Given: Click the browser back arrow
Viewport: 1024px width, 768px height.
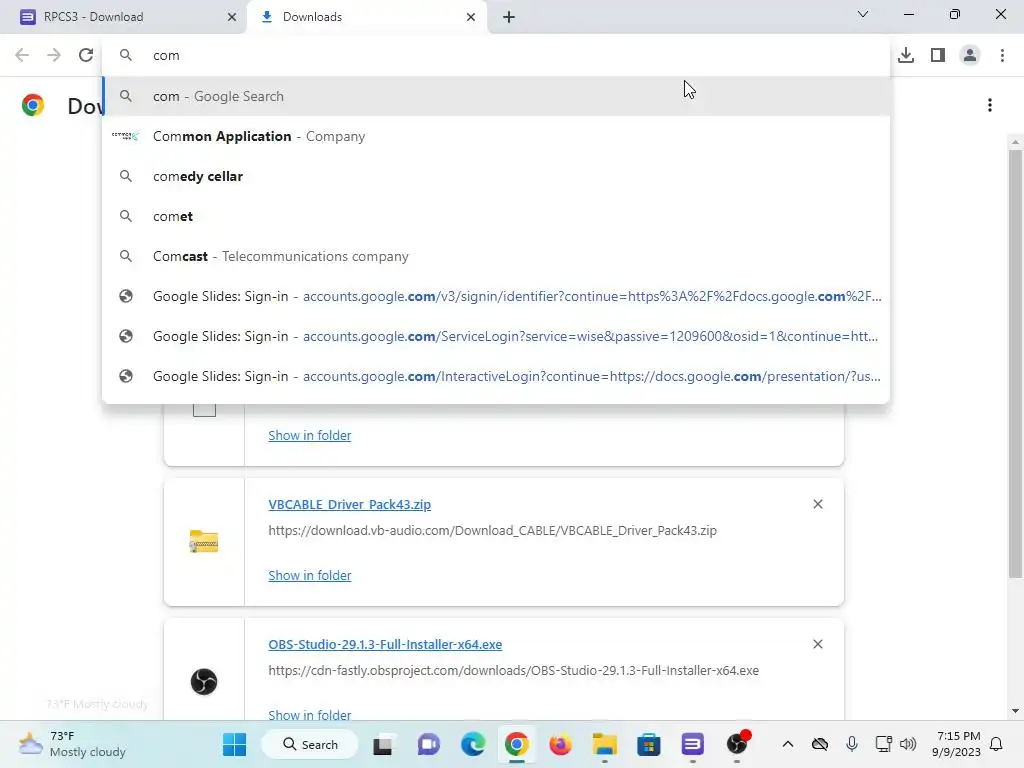Looking at the screenshot, I should click(x=22, y=55).
